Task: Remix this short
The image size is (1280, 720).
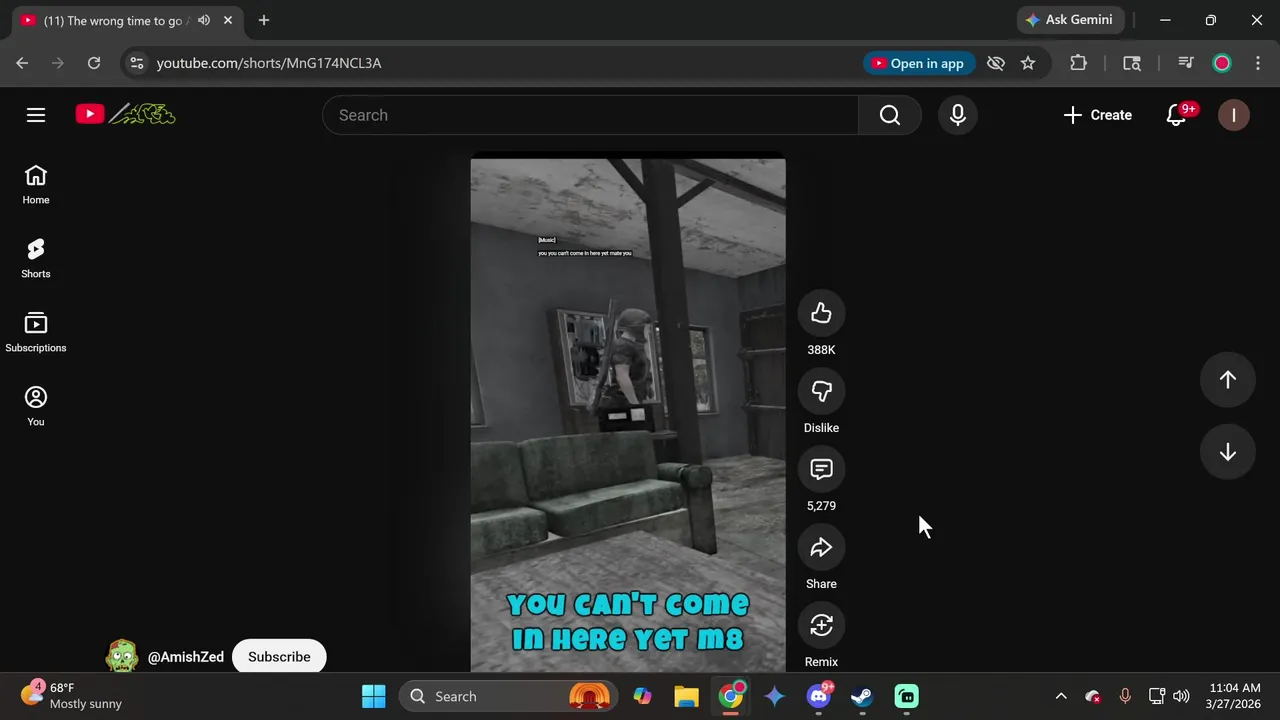Action: click(x=821, y=626)
